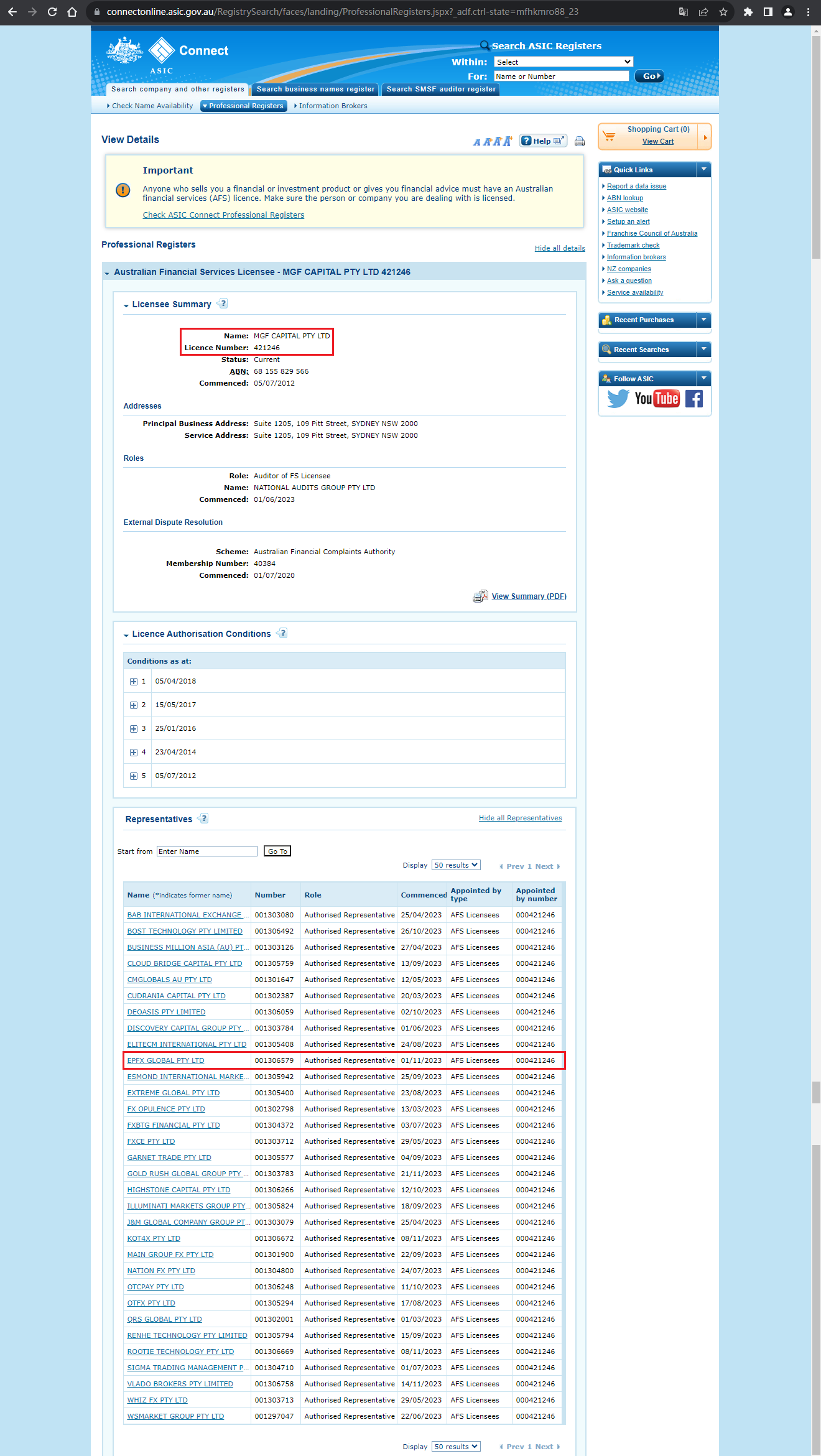Open ASIC Facebook page
This screenshot has height=1456, width=821.
[x=694, y=399]
